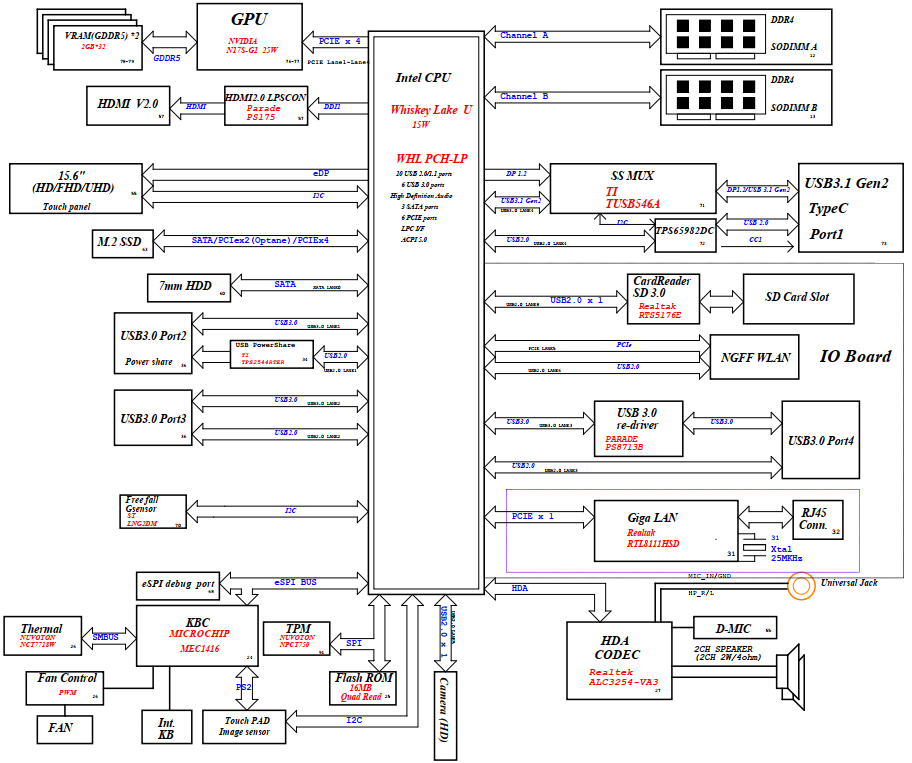
Task: Click the TPM NUVOTON NPCT750 block
Action: (297, 638)
